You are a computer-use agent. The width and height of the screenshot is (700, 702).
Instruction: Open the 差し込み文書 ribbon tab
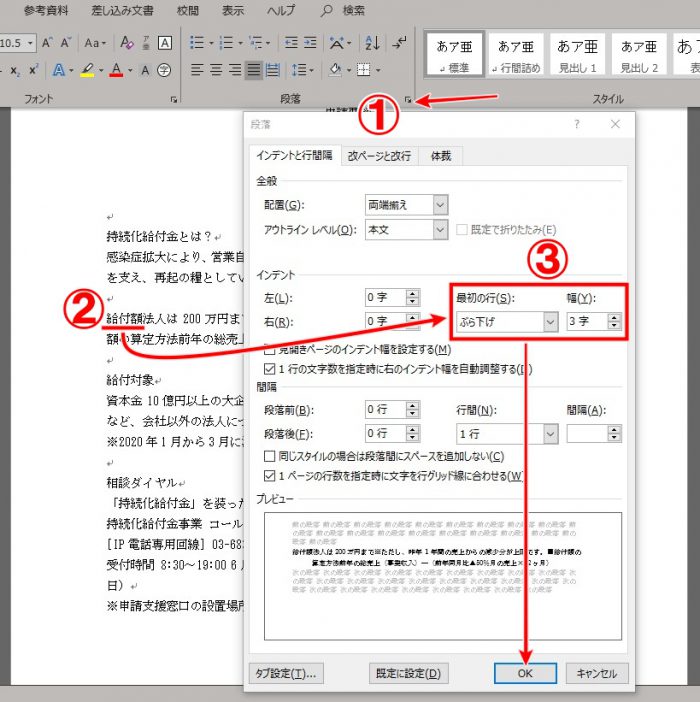[122, 10]
